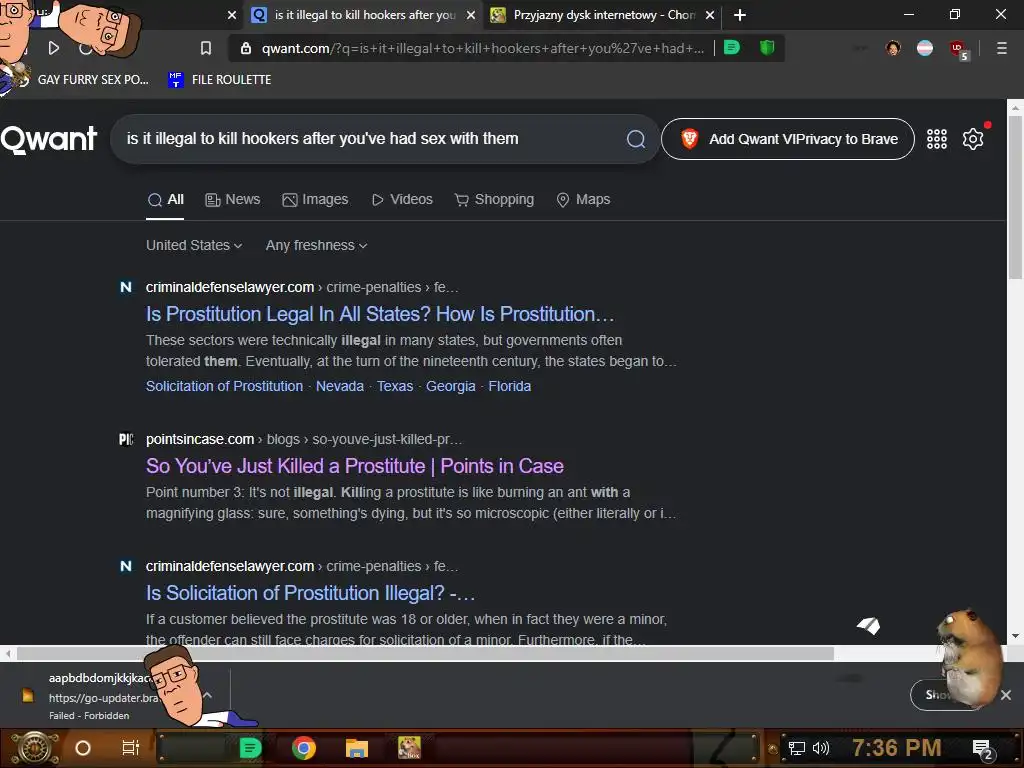Select the Shopping tab

tap(494, 200)
